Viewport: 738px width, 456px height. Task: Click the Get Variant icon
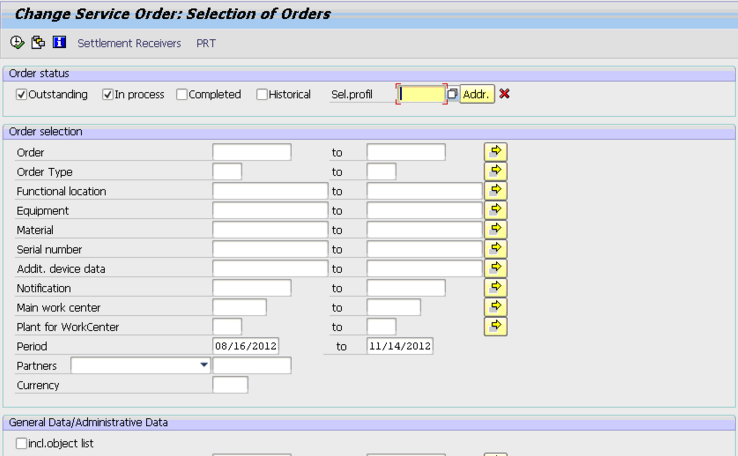point(38,43)
